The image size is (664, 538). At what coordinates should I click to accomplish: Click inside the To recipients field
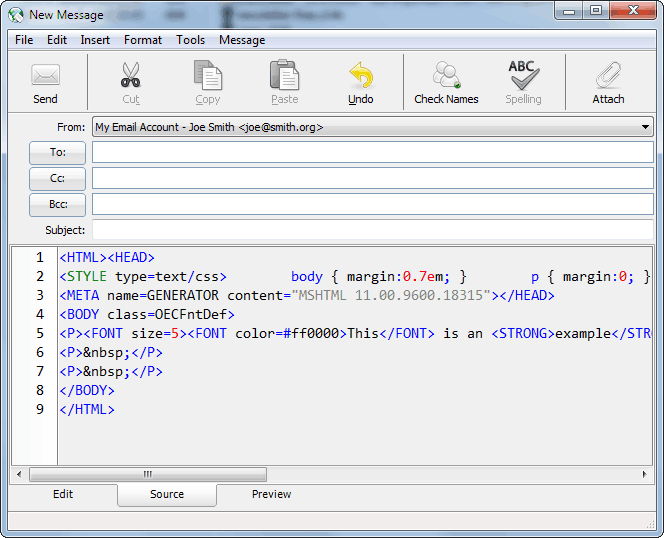click(x=373, y=152)
